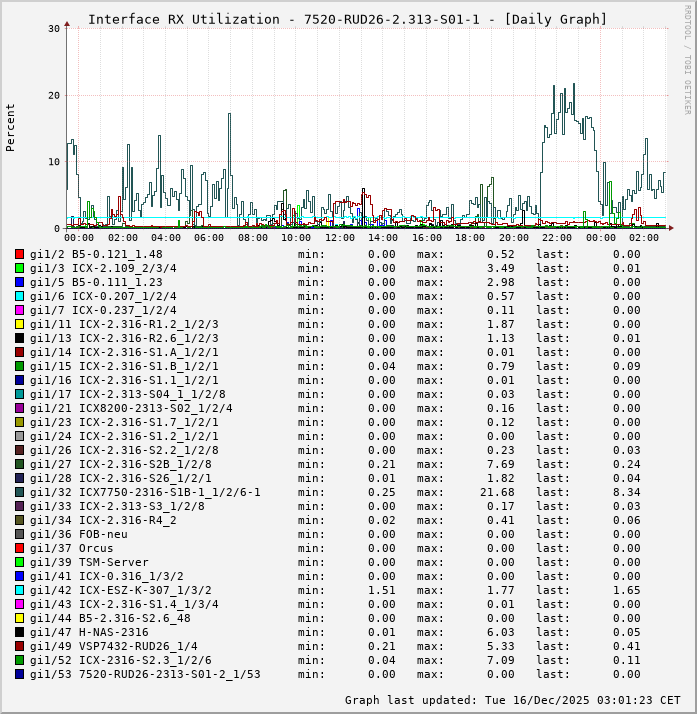Screen dimensions: 697x714
Task: Click the red swatch for gi1/2 B5-0.121_1.48
Action: 19,254
